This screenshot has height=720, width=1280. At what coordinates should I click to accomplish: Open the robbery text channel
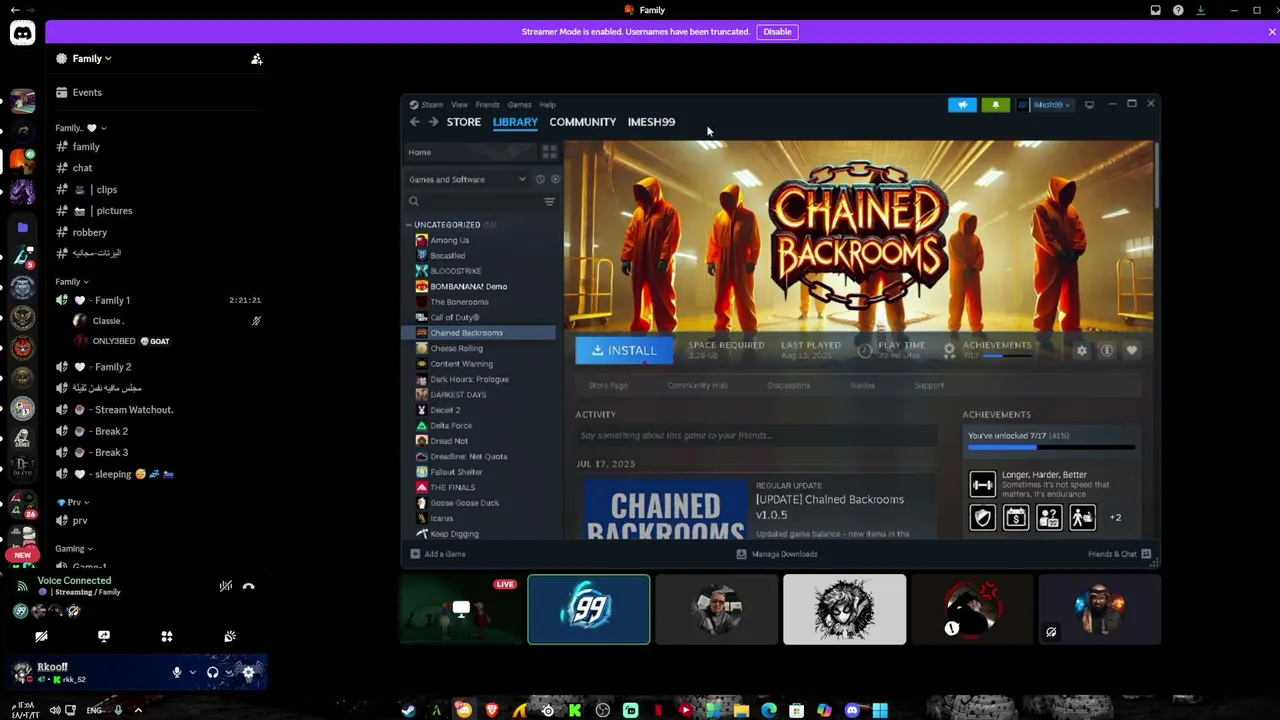[89, 232]
